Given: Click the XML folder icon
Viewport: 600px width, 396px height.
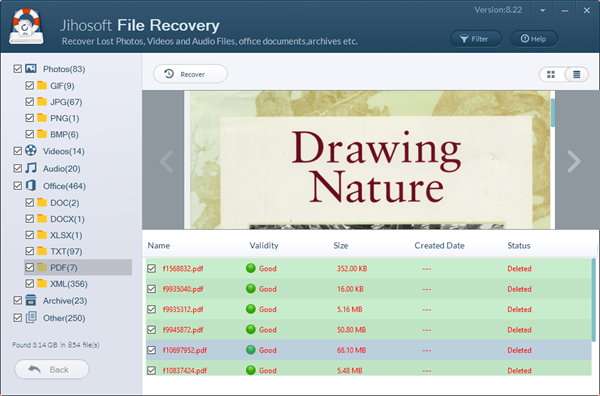Looking at the screenshot, I should (42, 283).
